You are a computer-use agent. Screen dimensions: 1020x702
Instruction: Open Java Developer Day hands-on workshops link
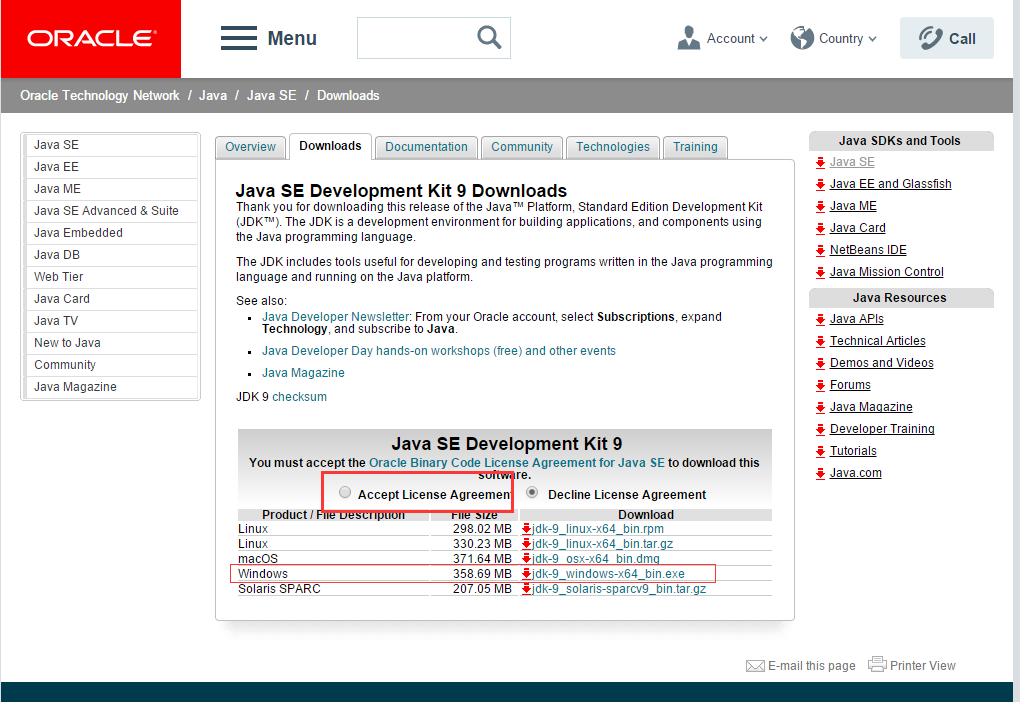tap(438, 351)
